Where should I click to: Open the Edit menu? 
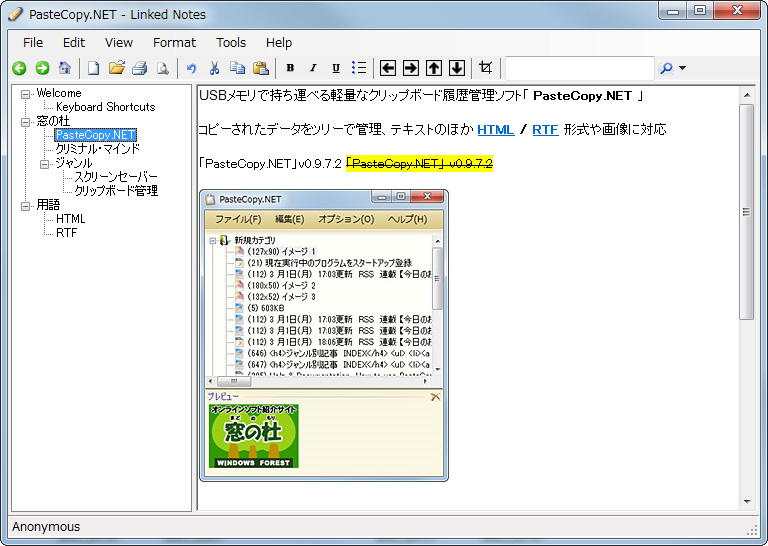click(x=73, y=43)
